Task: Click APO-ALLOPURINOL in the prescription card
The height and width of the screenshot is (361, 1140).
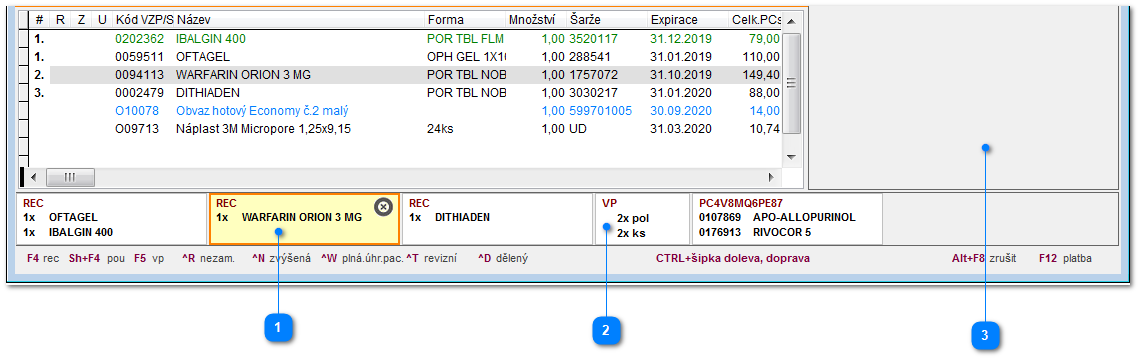Action: coord(804,217)
